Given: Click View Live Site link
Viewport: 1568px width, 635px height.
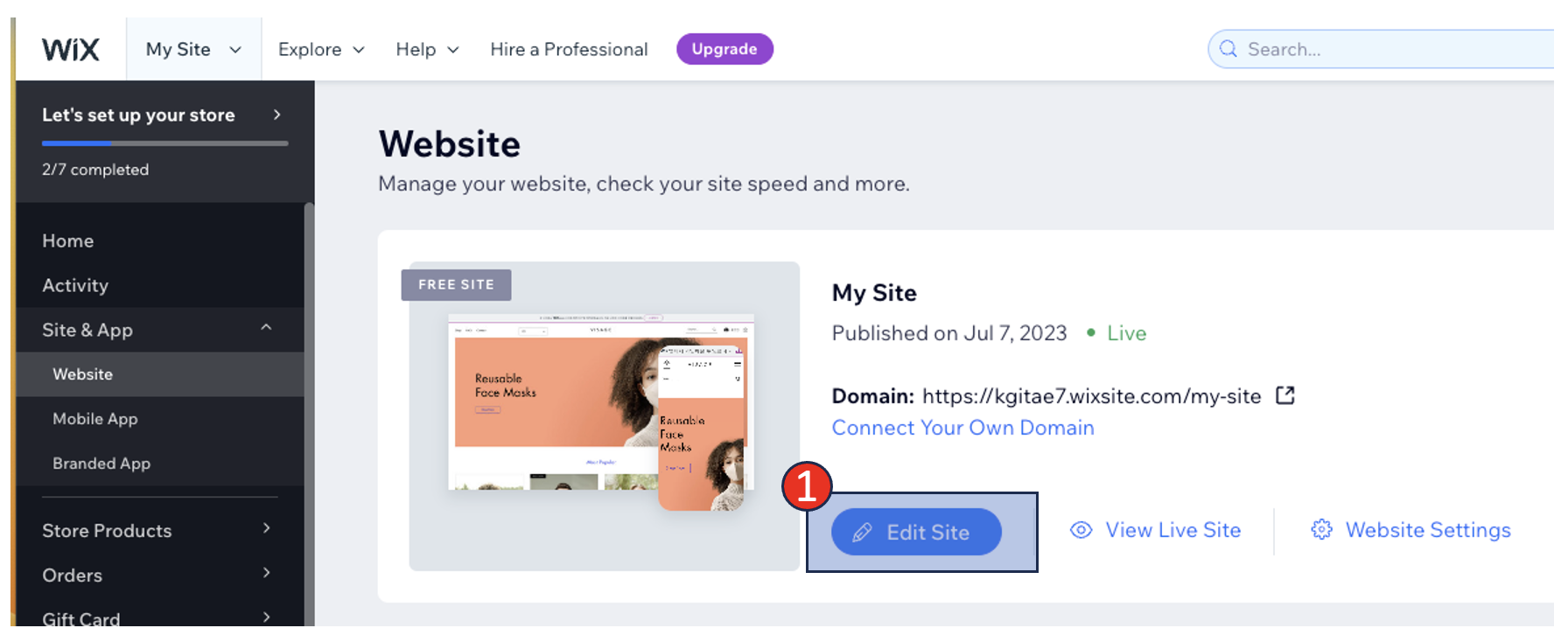Looking at the screenshot, I should tap(1155, 530).
